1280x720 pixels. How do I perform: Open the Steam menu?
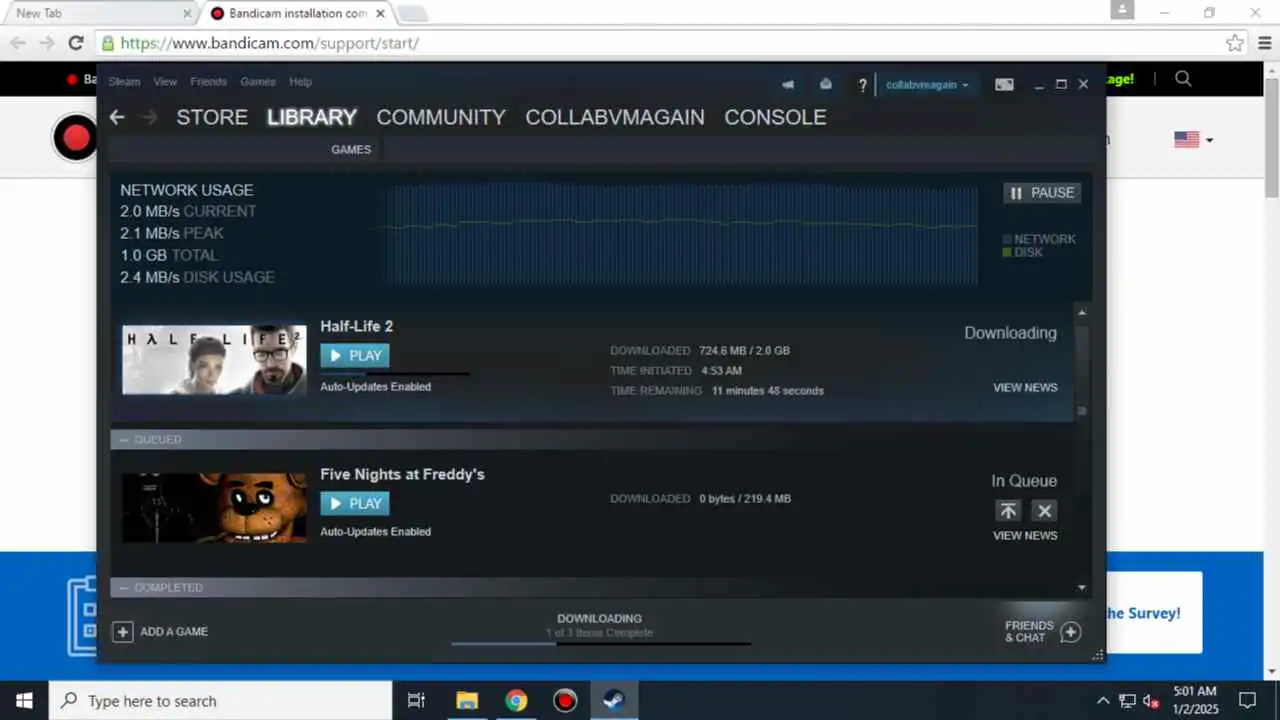(x=124, y=82)
